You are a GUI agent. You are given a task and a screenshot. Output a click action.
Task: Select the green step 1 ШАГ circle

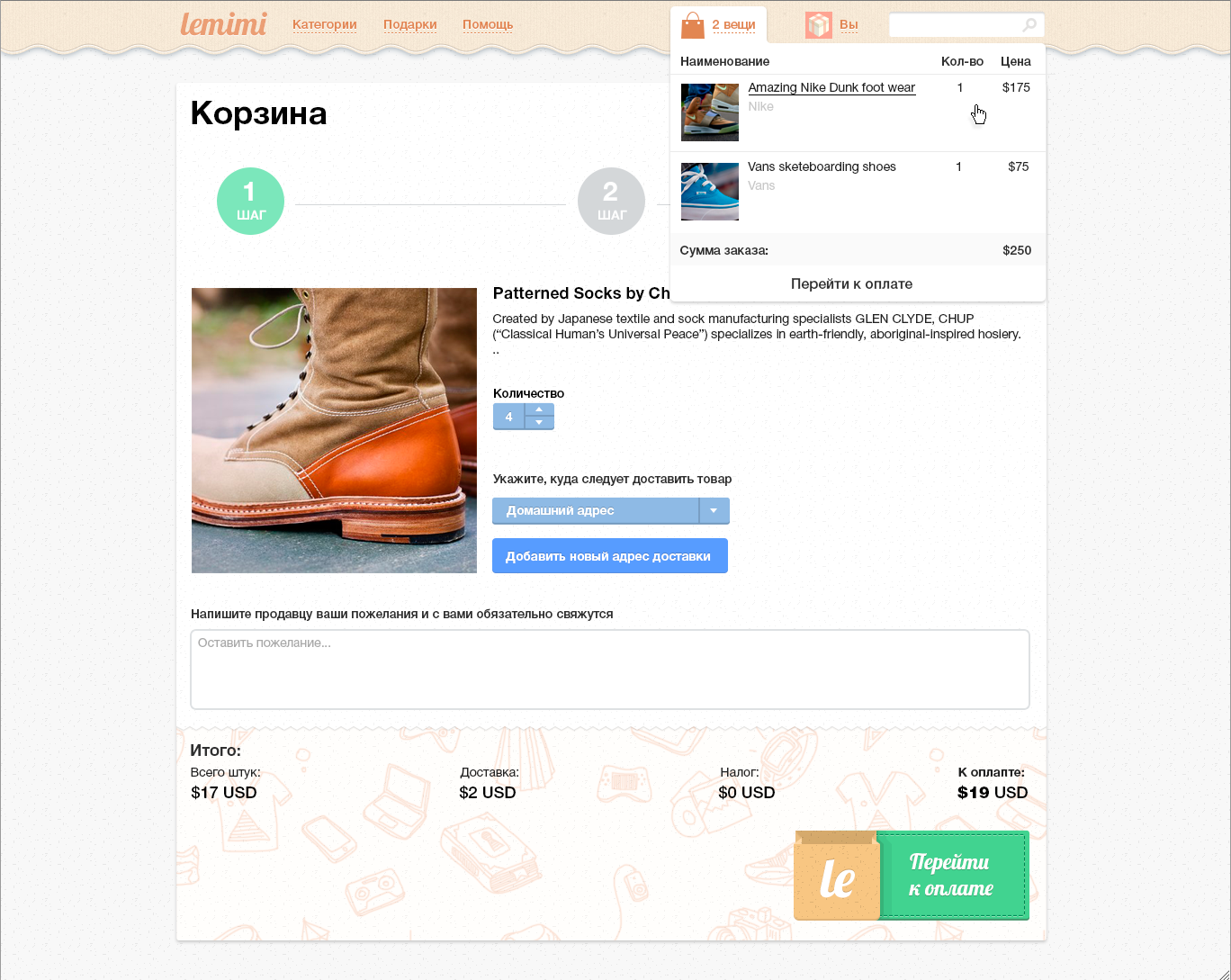tap(250, 201)
